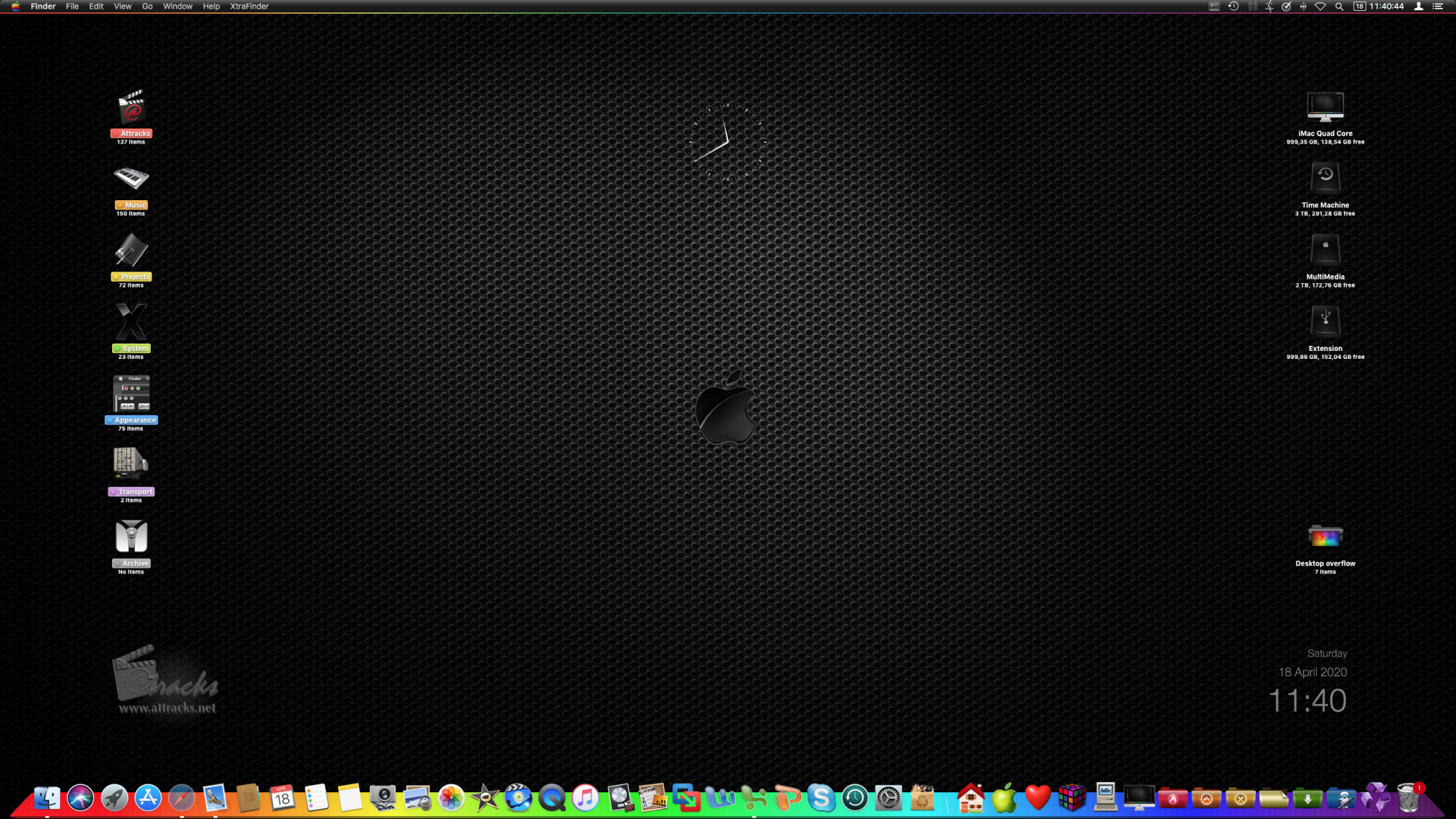Image resolution: width=1456 pixels, height=819 pixels.
Task: Select the MultiMedia drive icon
Action: click(x=1325, y=249)
